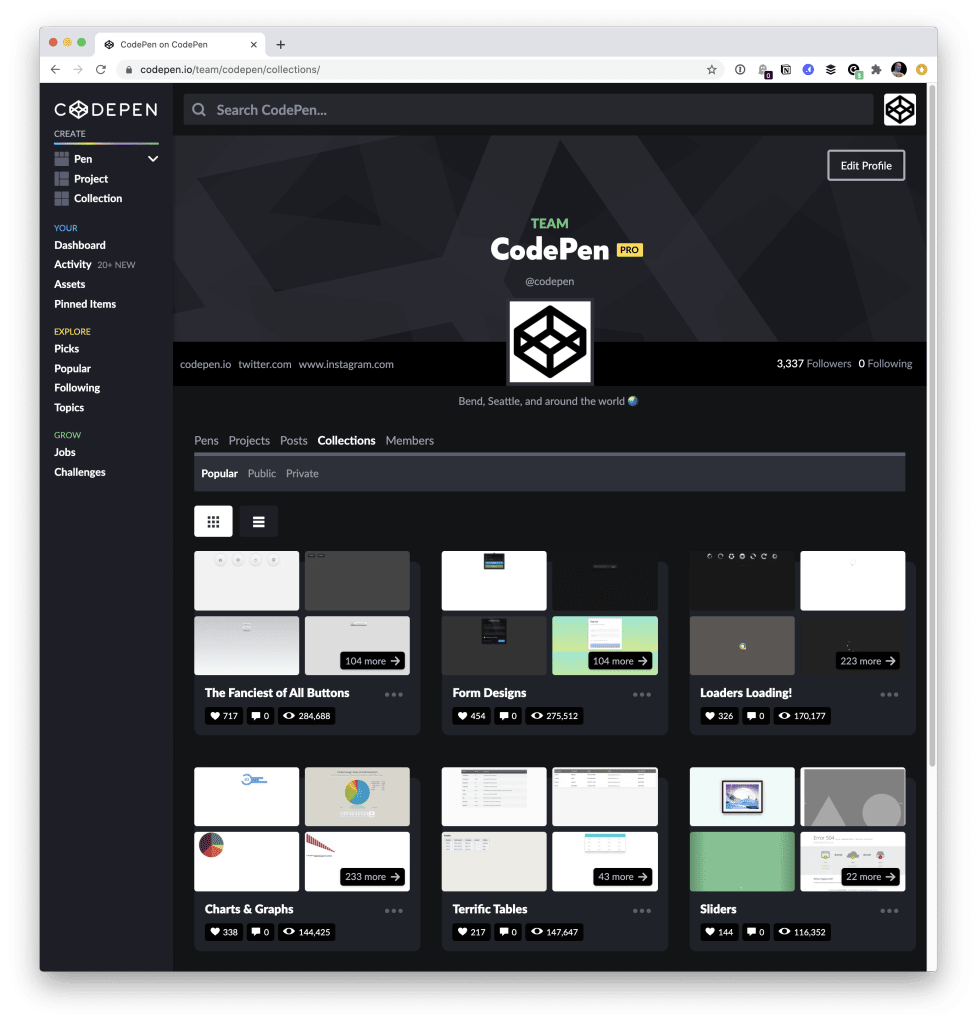Open Challenges in sidebar
The width and height of the screenshot is (977, 1024).
[x=80, y=472]
